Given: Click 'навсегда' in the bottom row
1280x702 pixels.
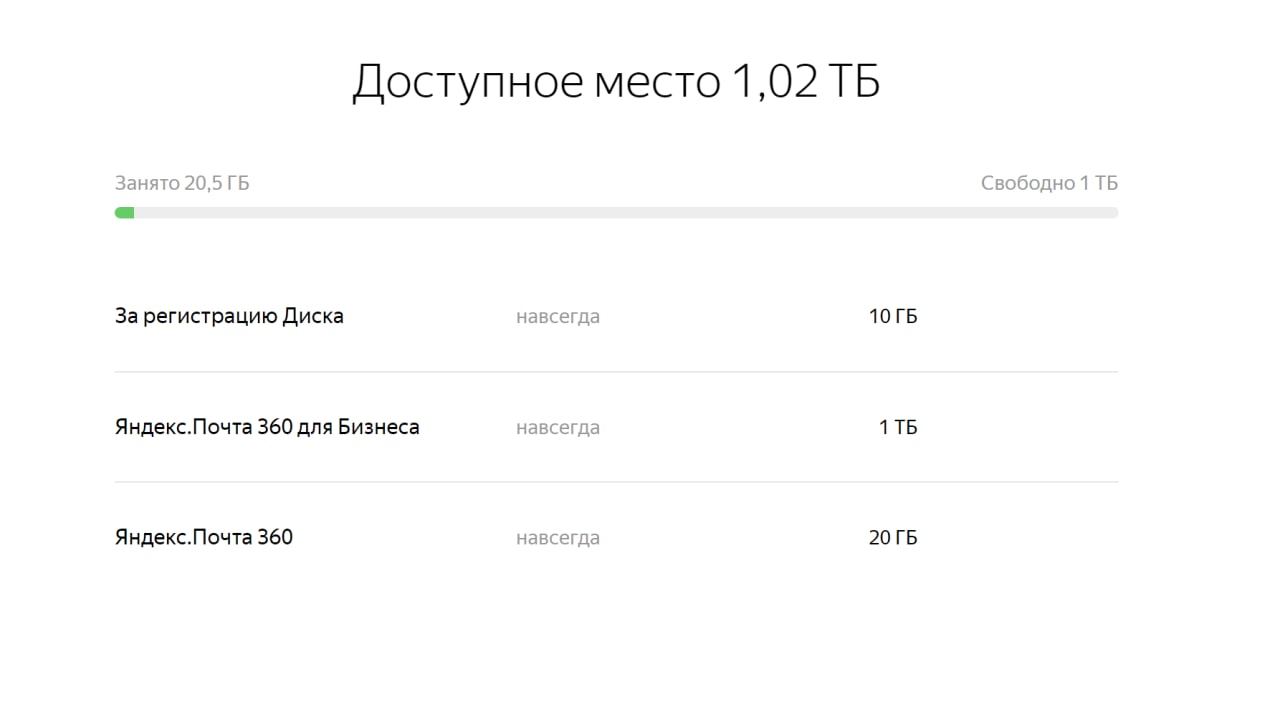Looking at the screenshot, I should tap(558, 538).
